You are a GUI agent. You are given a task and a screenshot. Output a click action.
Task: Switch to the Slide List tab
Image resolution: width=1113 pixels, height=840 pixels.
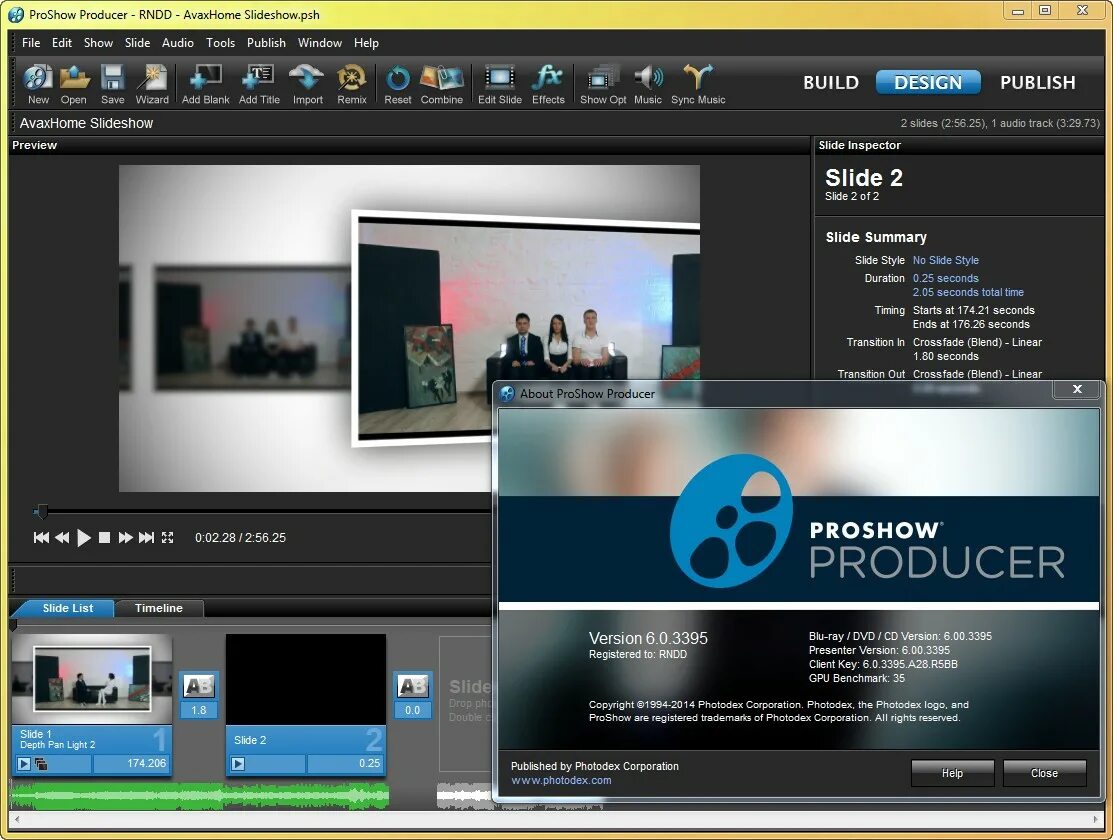[67, 608]
